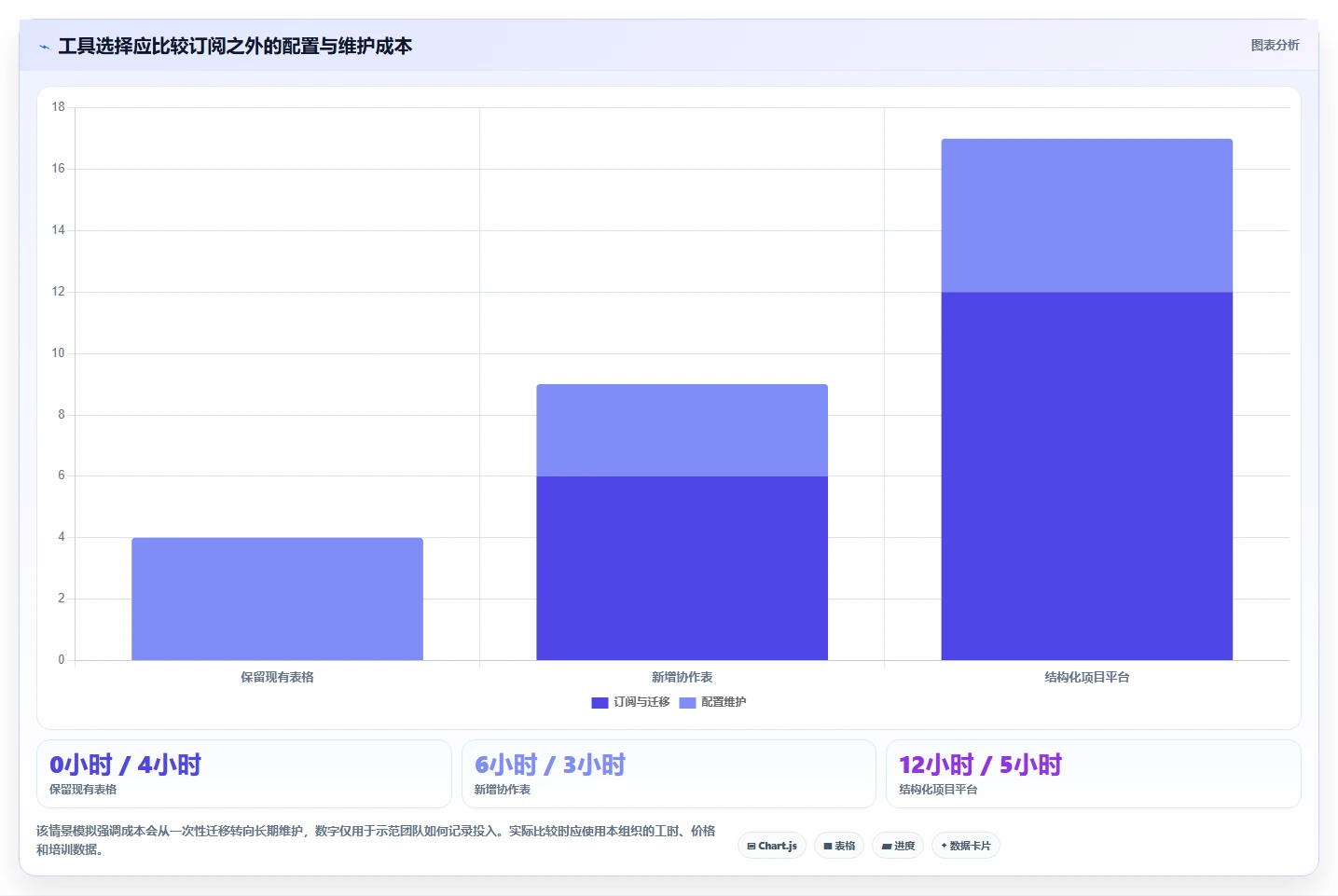
Task: Click the 保留现有表格 x-axis label
Action: click(277, 677)
